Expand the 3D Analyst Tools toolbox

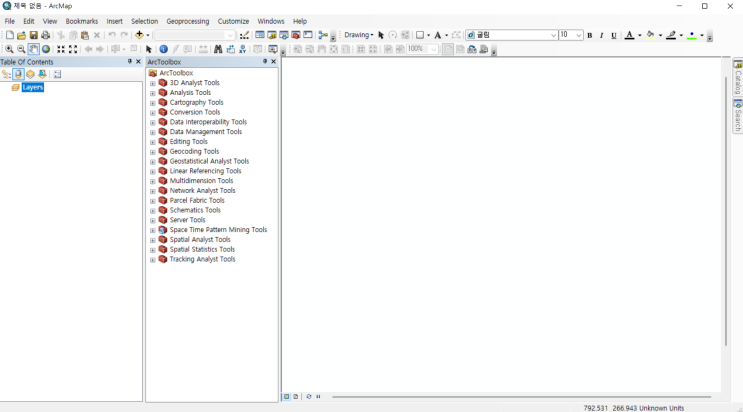tap(153, 83)
